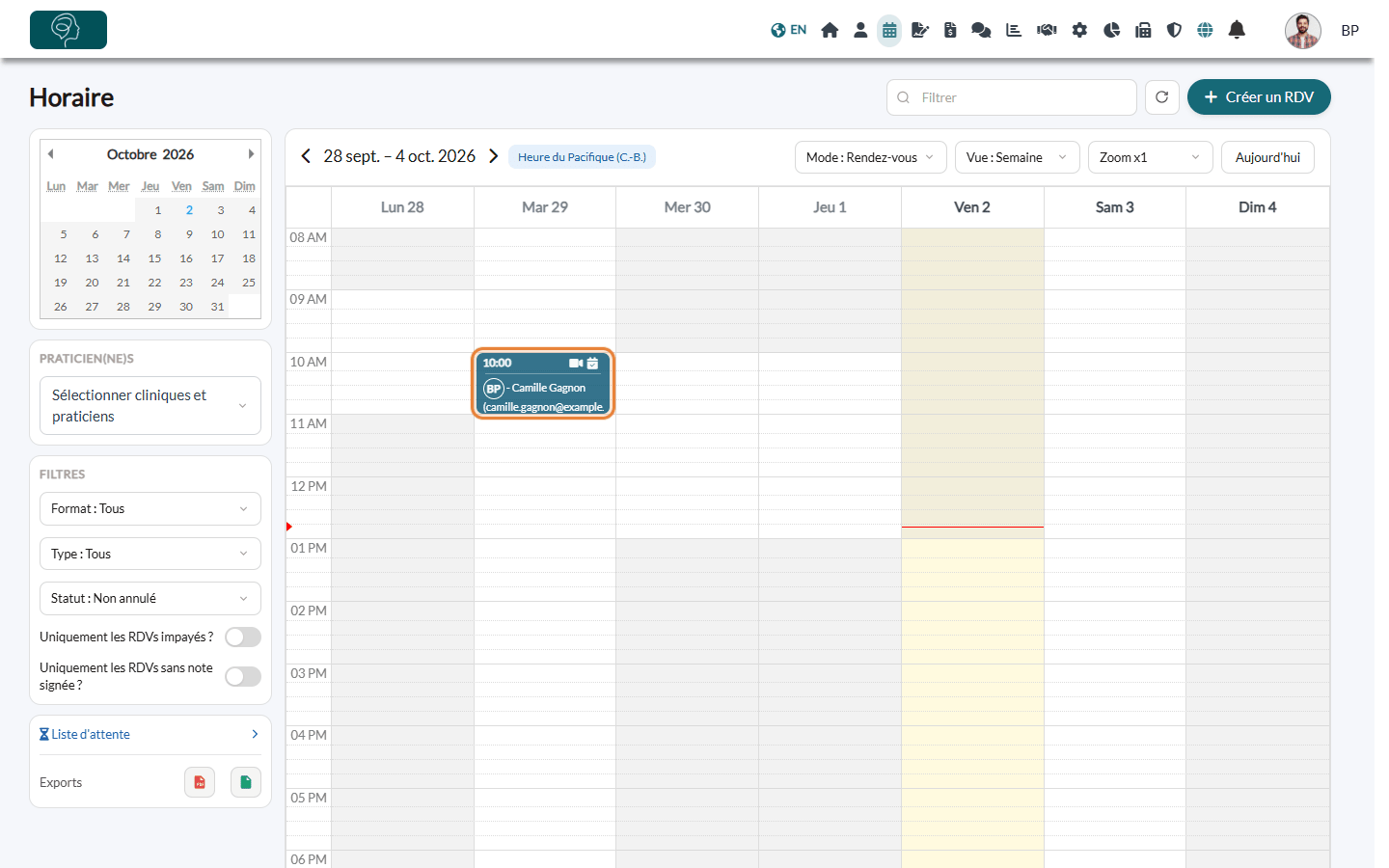Screen dimensions: 1389x868
Task: Open the notes pen-and-paper icon
Action: point(920,30)
